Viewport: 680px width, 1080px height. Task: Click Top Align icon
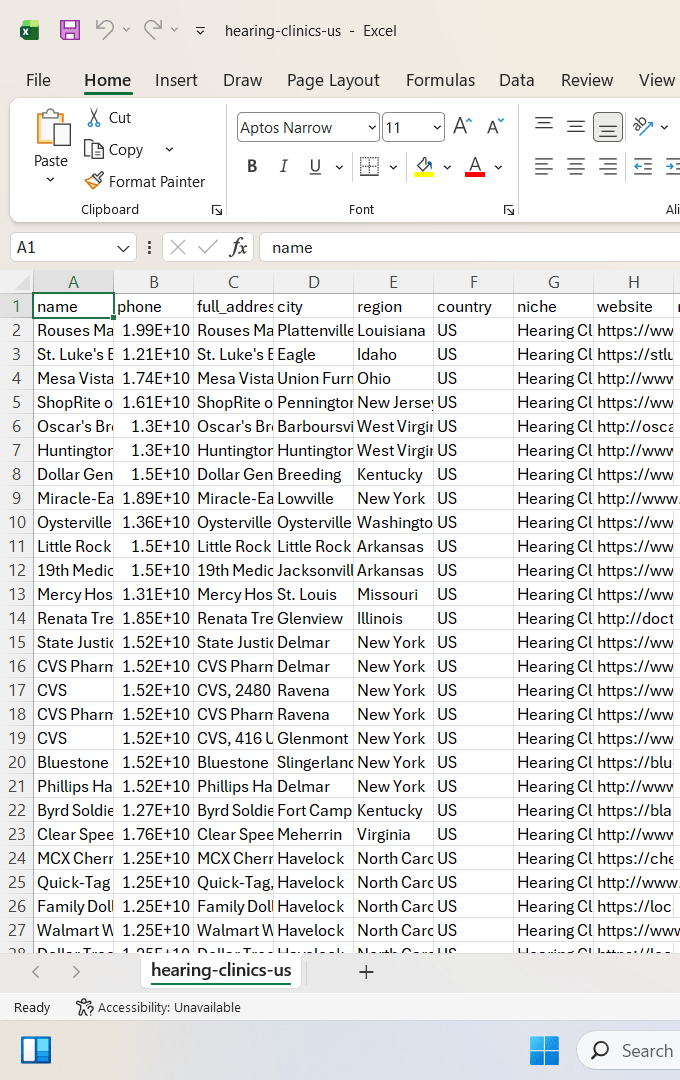point(544,126)
